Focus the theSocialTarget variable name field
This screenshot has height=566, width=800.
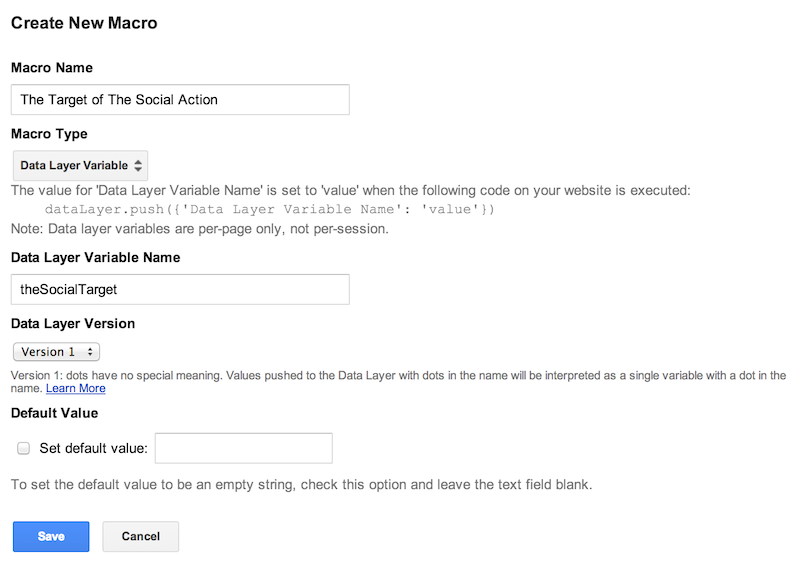tap(180, 289)
